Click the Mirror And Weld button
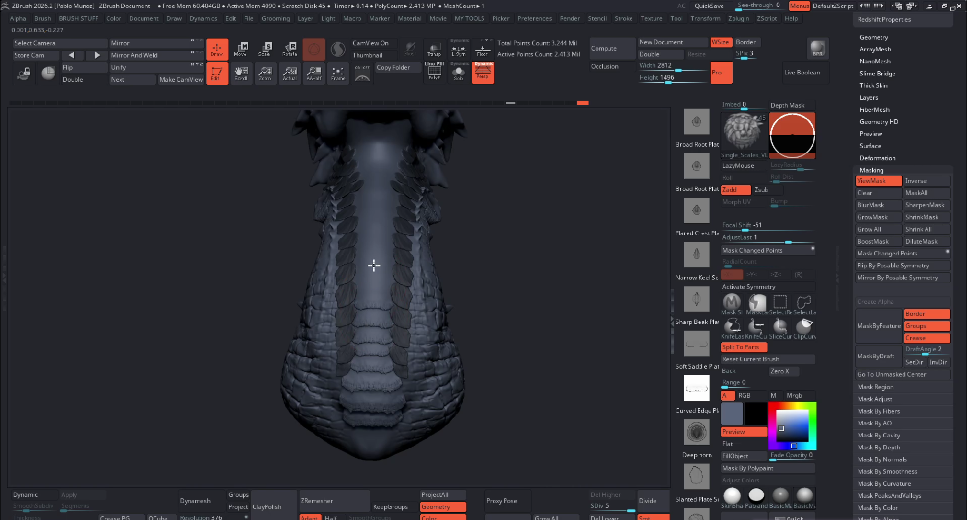 point(156,56)
